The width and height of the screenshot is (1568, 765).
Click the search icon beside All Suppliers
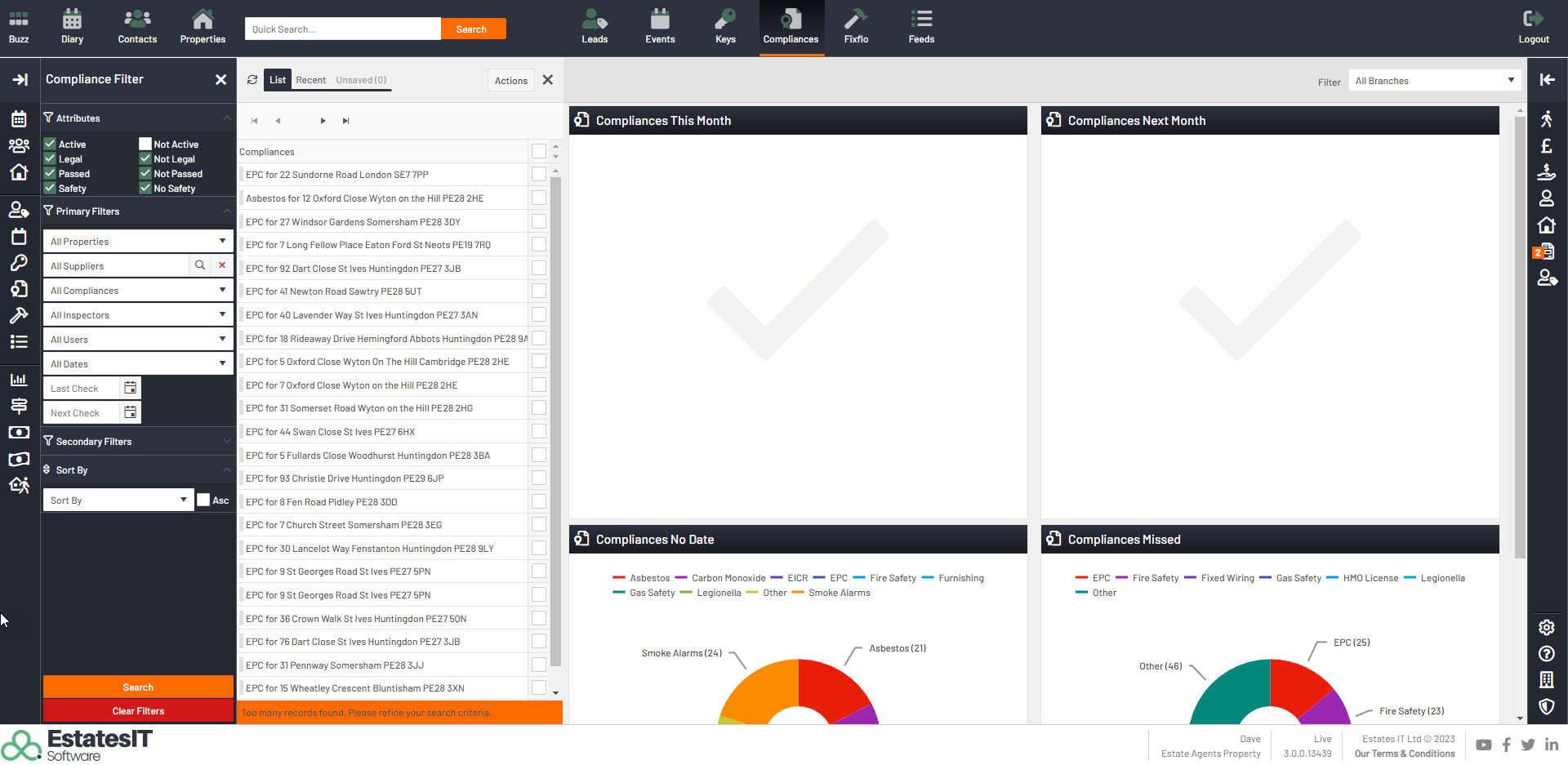tap(200, 265)
